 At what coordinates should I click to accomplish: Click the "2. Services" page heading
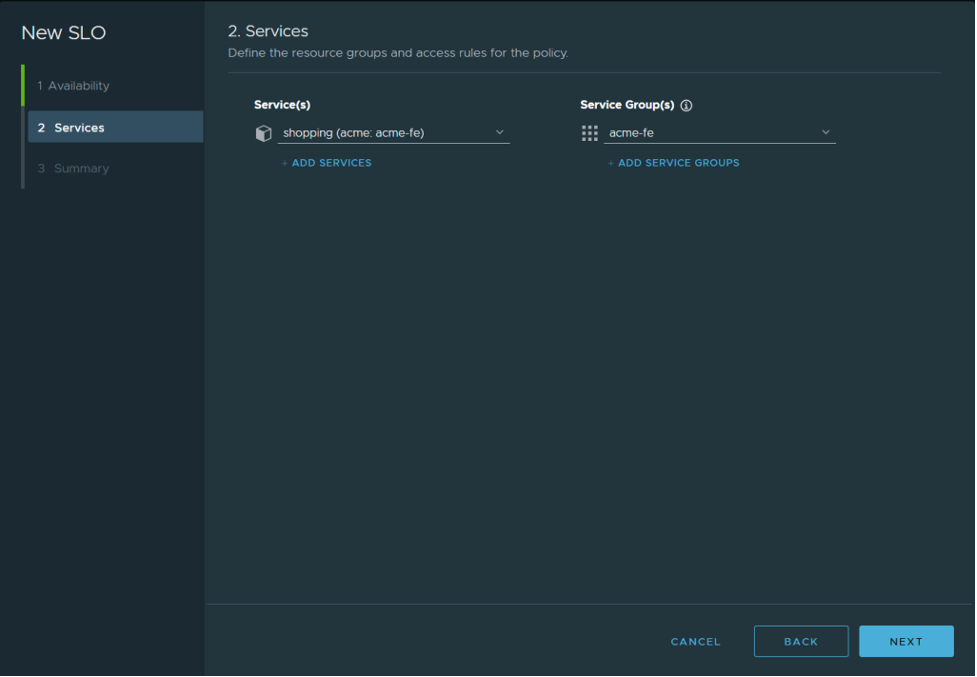268,32
